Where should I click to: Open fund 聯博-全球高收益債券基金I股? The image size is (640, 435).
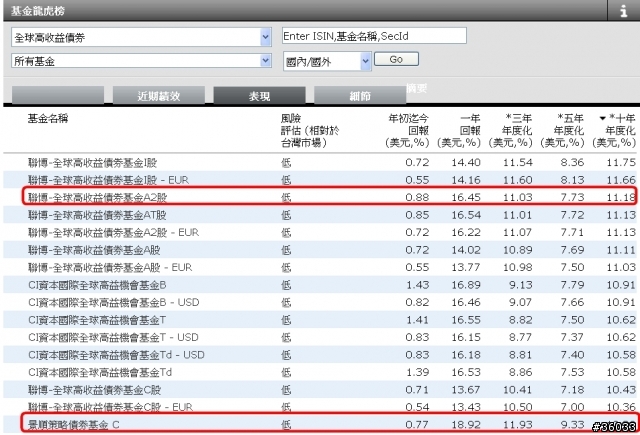coord(93,163)
